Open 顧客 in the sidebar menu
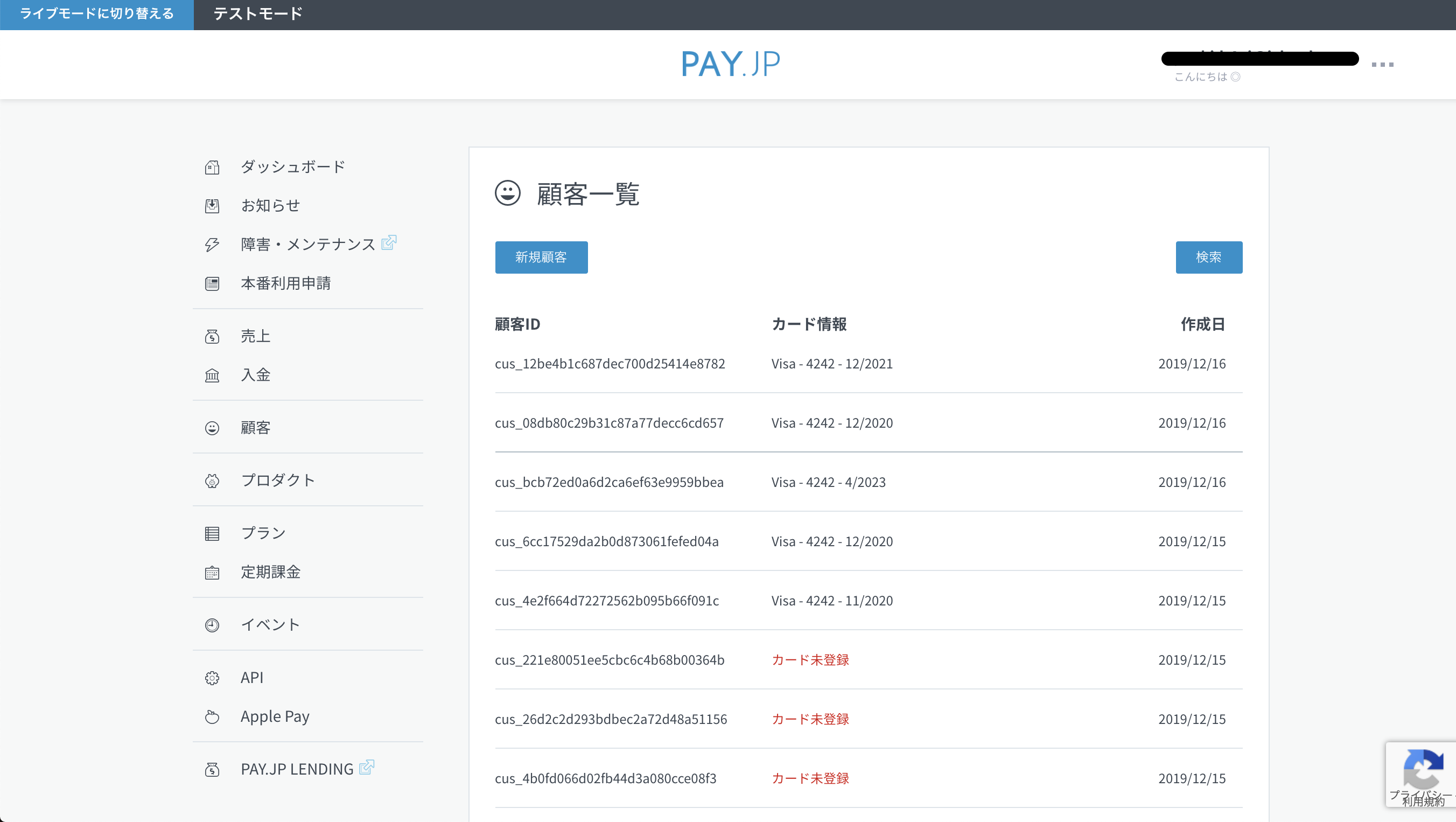 coord(255,428)
